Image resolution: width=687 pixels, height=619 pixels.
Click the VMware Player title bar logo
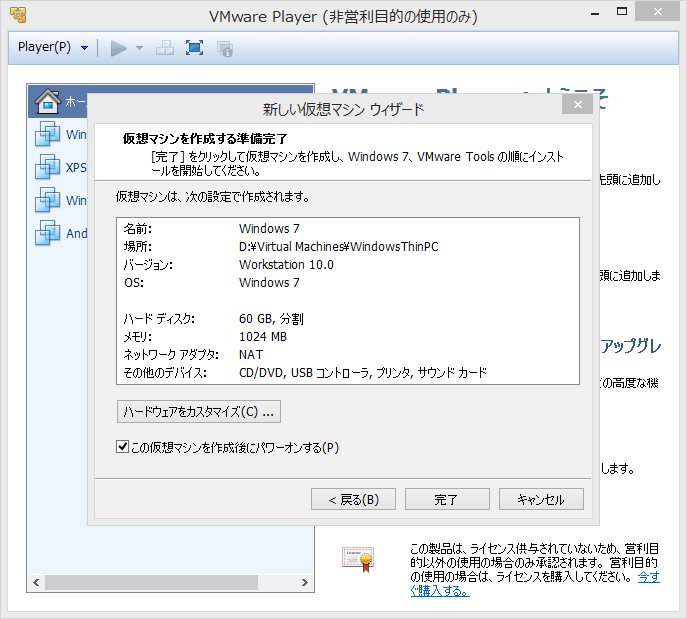[18, 14]
